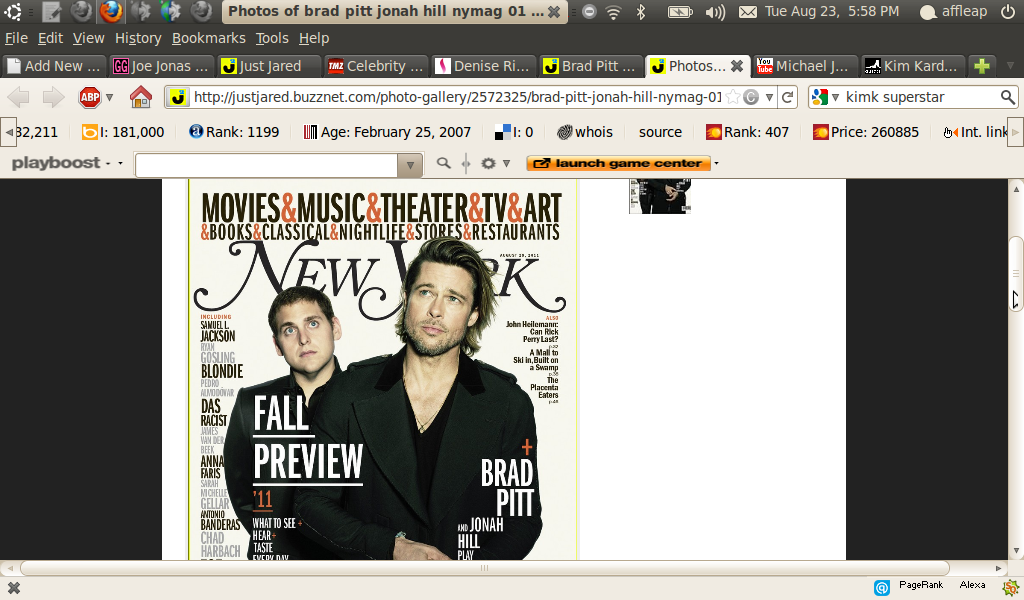Click the 'Rank: 407' toolbar item
Screen dimensions: 1024x600
pos(747,133)
